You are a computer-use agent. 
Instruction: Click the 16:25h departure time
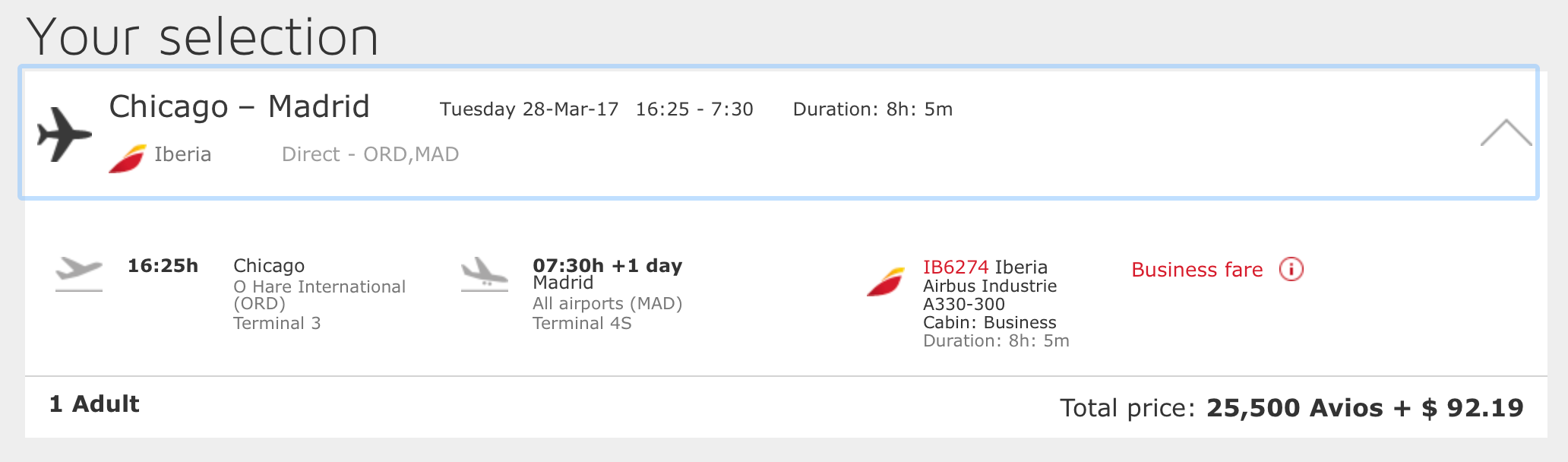coord(163,266)
